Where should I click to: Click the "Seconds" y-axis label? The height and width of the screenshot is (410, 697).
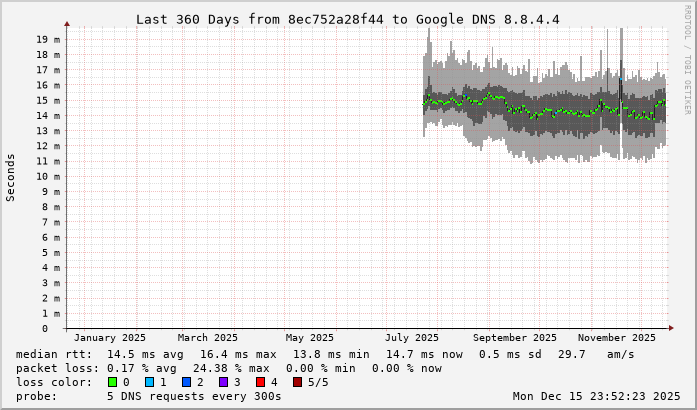[11, 177]
